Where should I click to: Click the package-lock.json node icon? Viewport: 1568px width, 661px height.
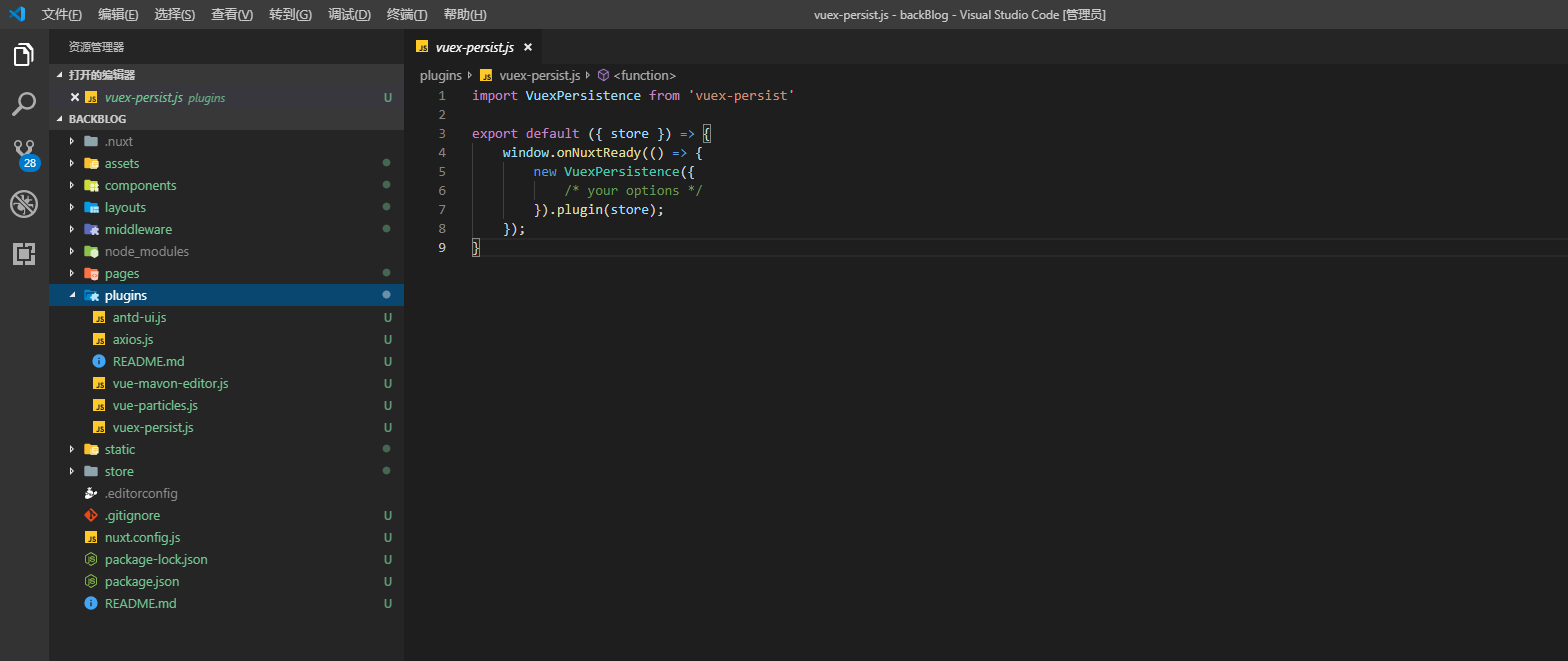click(91, 559)
